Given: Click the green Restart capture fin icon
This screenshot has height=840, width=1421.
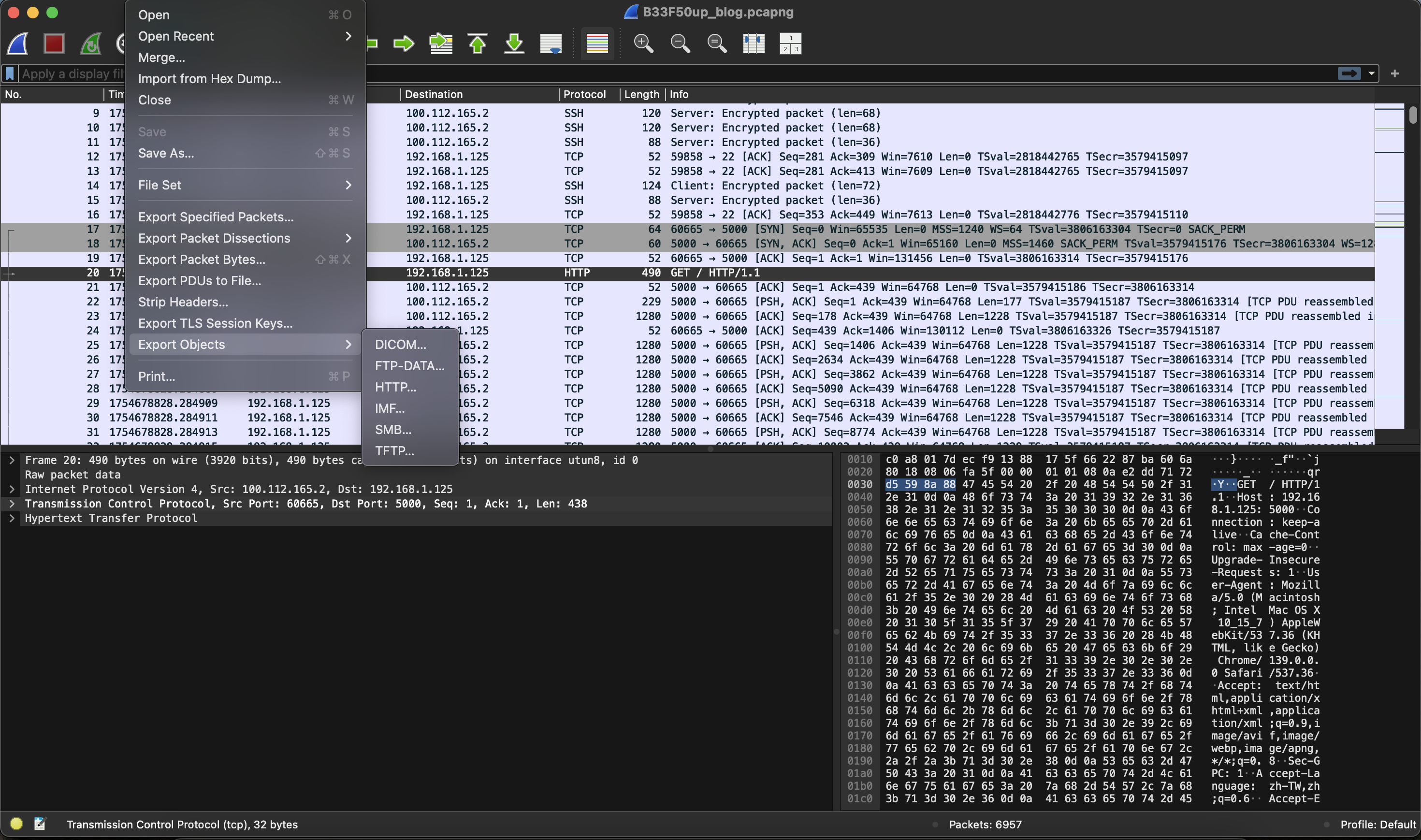Looking at the screenshot, I should click(90, 43).
